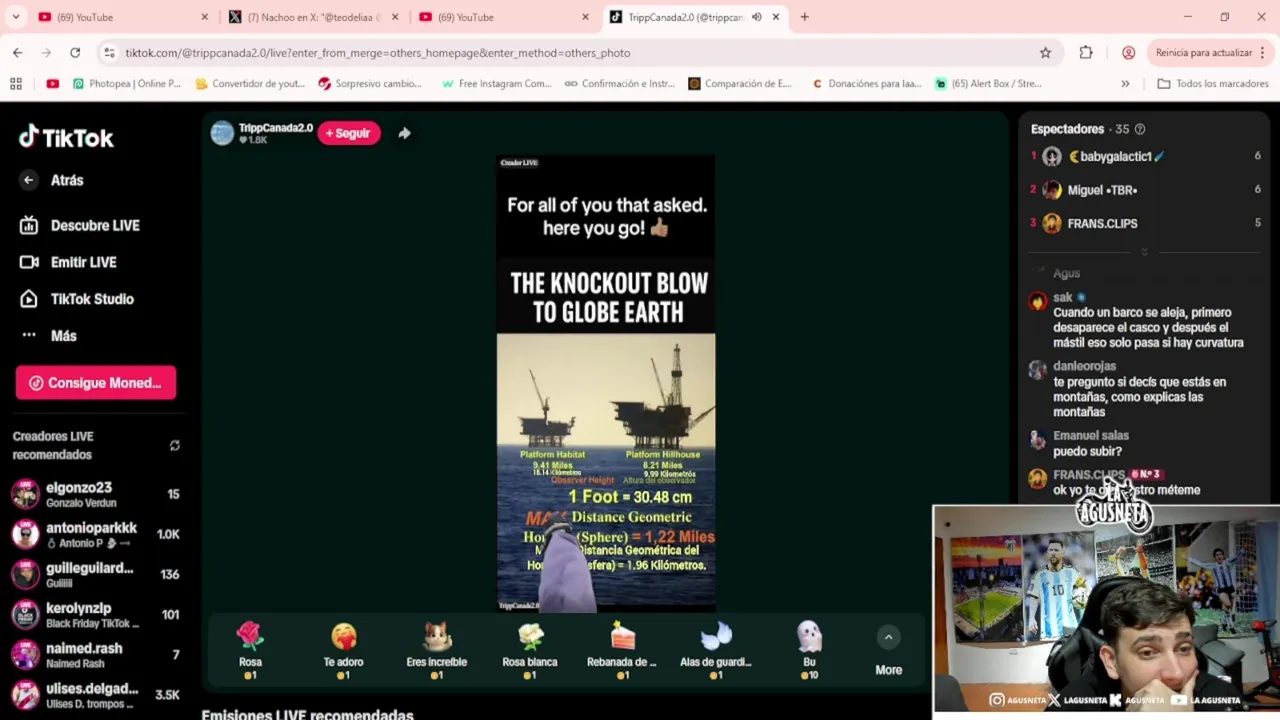This screenshot has width=1280, height=720.
Task: Open Free Instagram Com... bookmark
Action: pyautogui.click(x=496, y=84)
